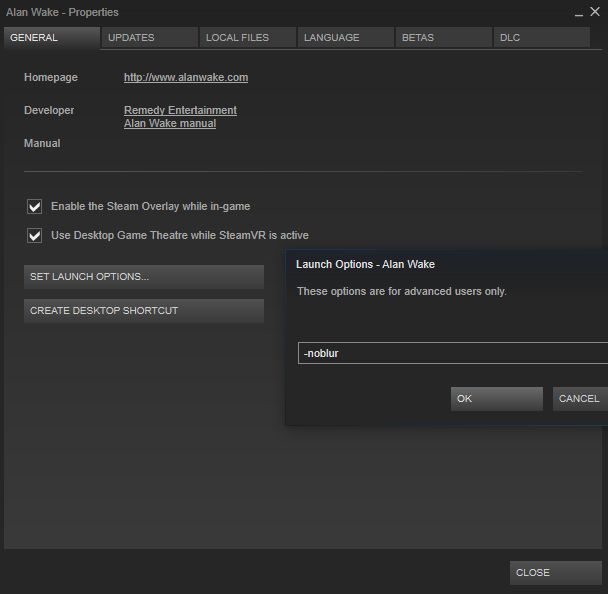The width and height of the screenshot is (608, 594).
Task: Select the Developer label text
Action: (x=49, y=111)
